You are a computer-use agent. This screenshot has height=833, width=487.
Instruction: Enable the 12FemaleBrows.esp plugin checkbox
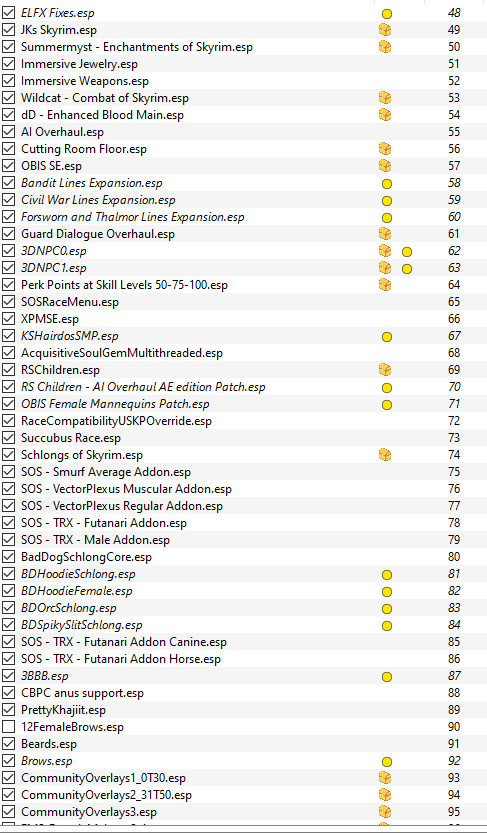(8, 727)
